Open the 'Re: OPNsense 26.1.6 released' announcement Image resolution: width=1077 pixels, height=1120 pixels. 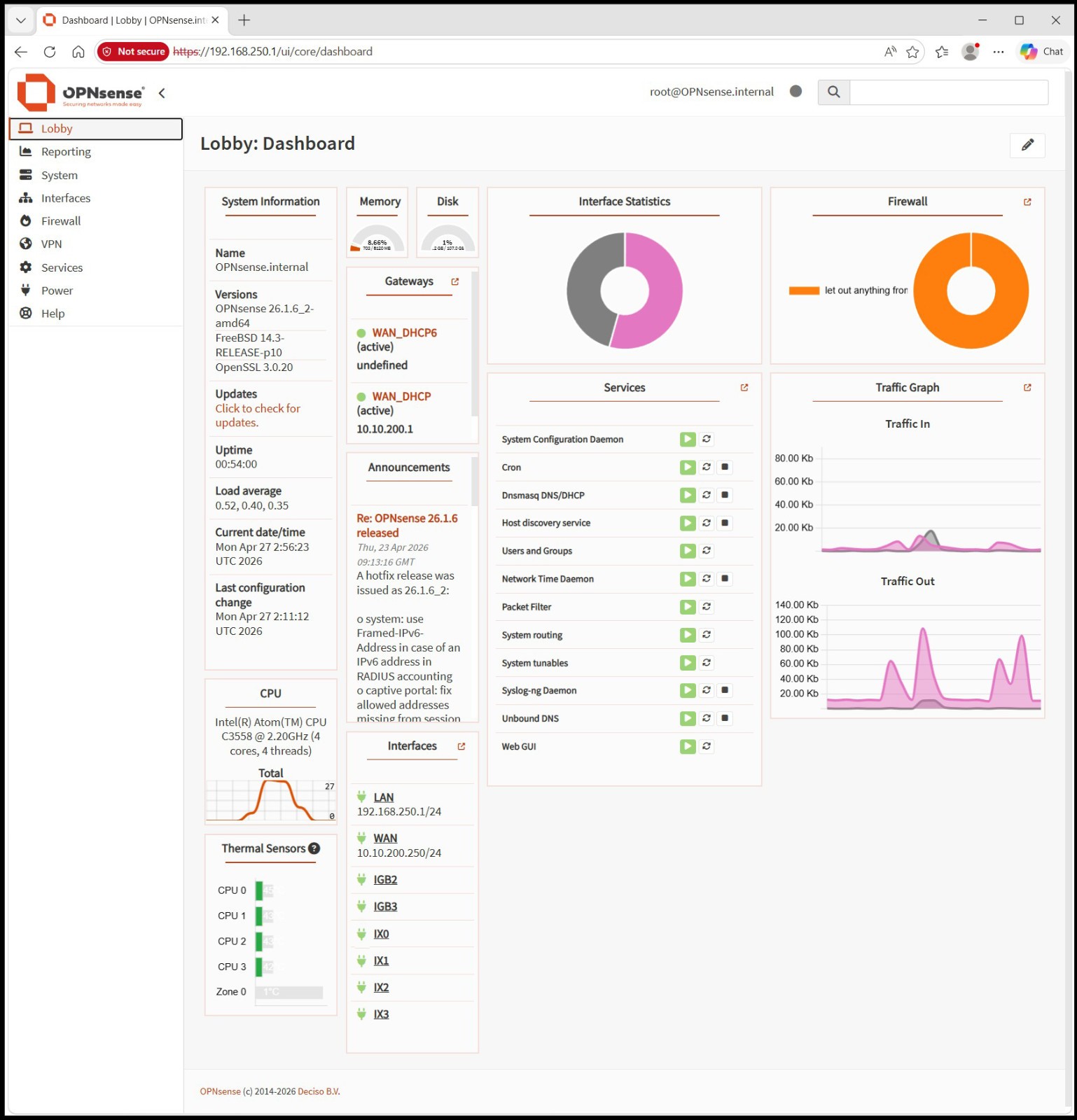point(407,526)
